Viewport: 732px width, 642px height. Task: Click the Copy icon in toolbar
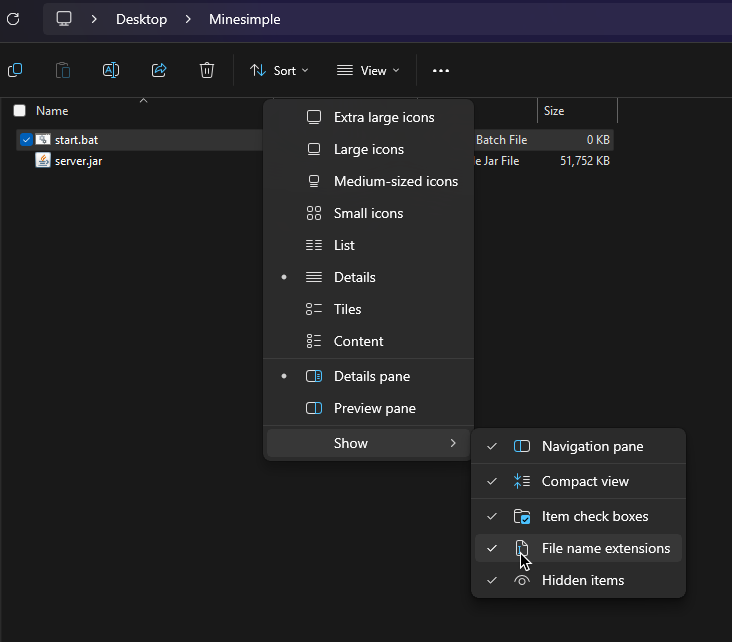coord(15,70)
